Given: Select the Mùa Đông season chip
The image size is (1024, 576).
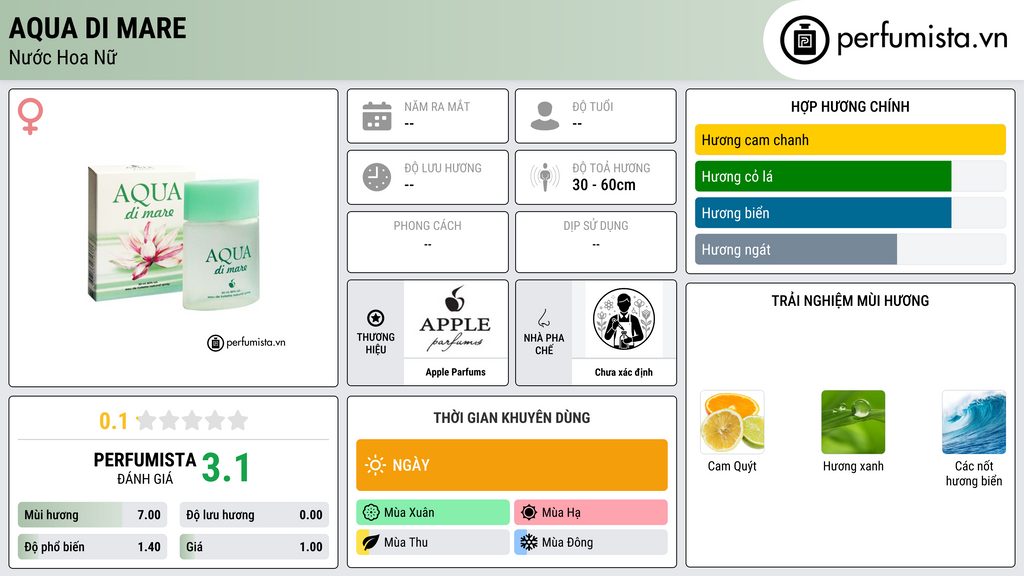Looking at the screenshot, I should pos(591,542).
